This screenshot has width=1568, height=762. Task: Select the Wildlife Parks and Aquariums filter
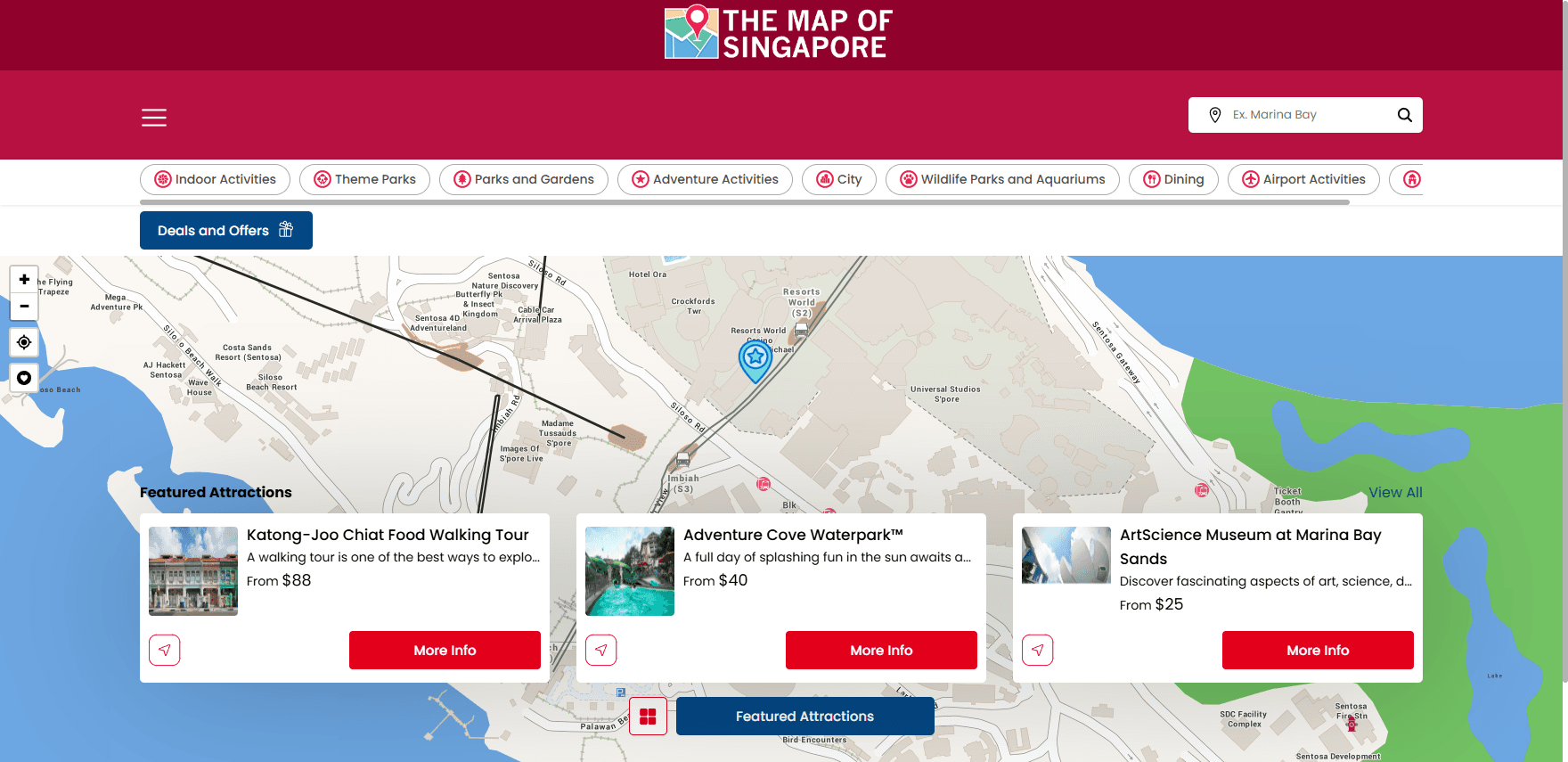click(1002, 179)
